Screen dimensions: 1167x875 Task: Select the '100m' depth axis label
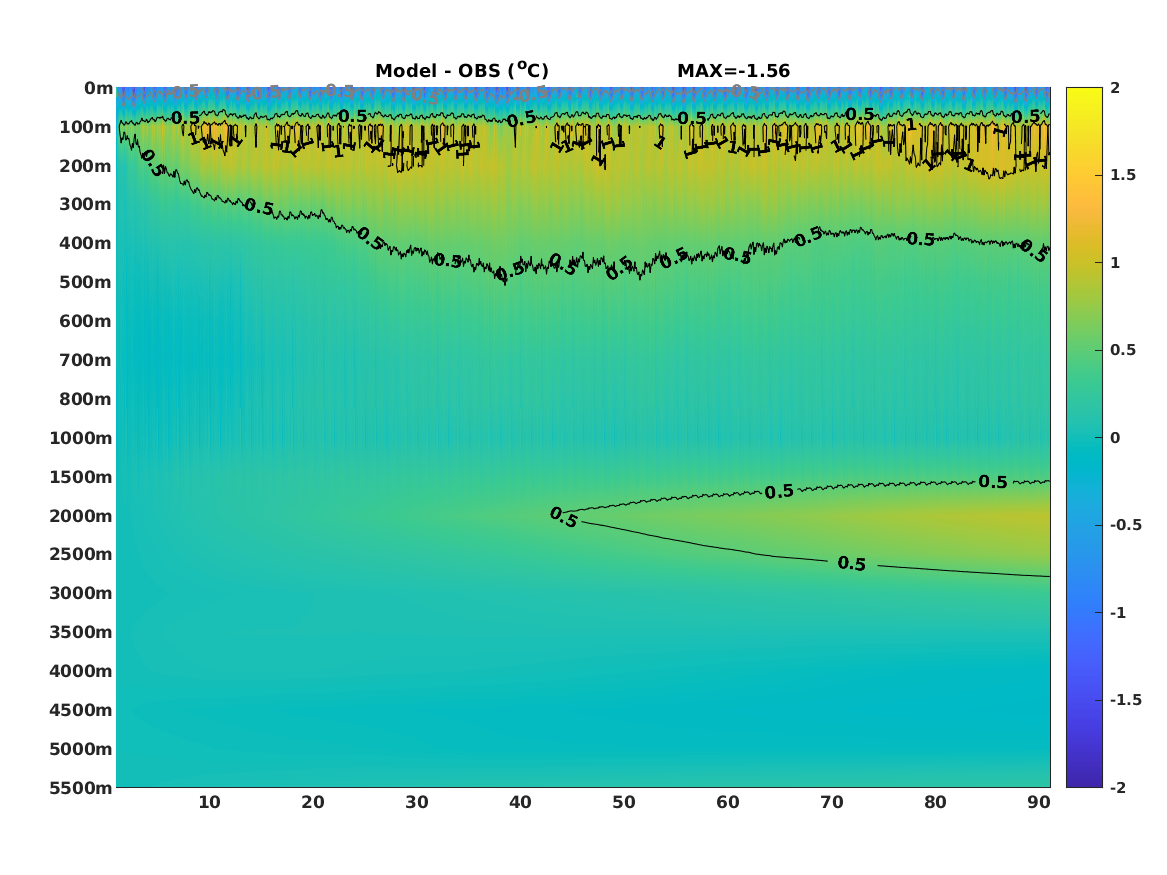[x=86, y=127]
